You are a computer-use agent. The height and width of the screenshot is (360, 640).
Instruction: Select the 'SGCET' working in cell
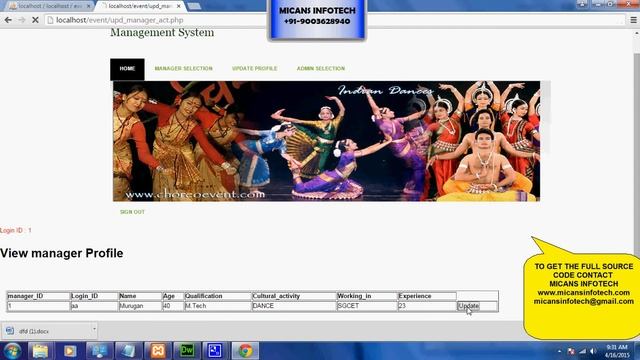[x=367, y=306]
